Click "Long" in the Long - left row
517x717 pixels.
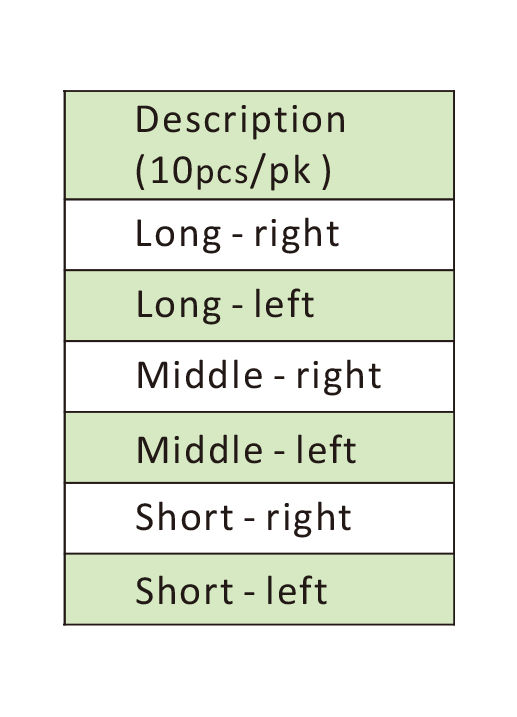click(178, 305)
